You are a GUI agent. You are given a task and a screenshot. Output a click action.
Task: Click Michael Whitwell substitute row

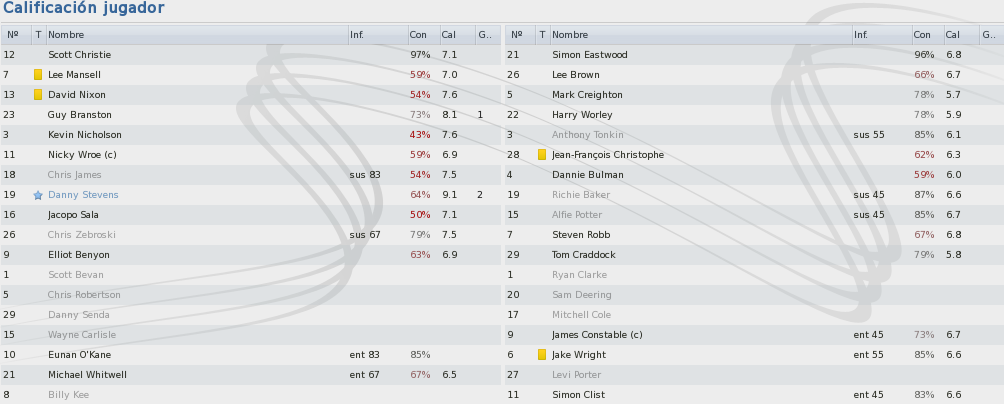pyautogui.click(x=251, y=375)
